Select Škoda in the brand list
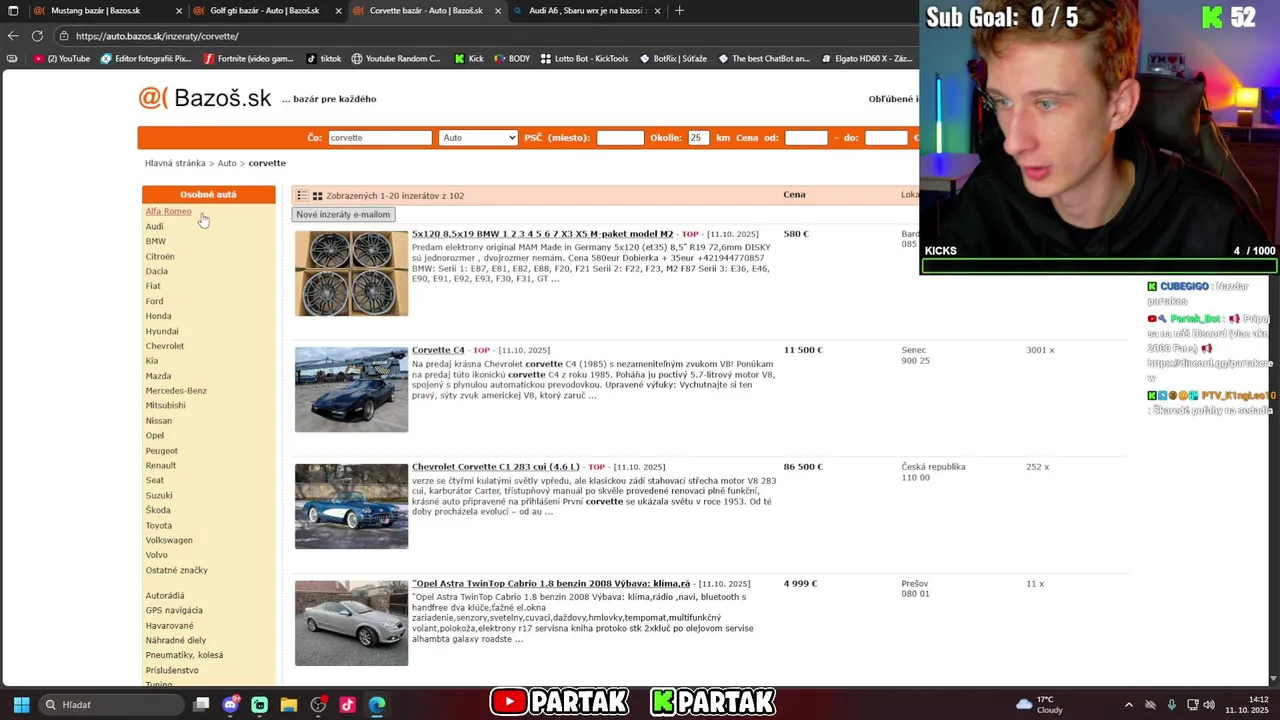The height and width of the screenshot is (720, 1280). tap(158, 510)
